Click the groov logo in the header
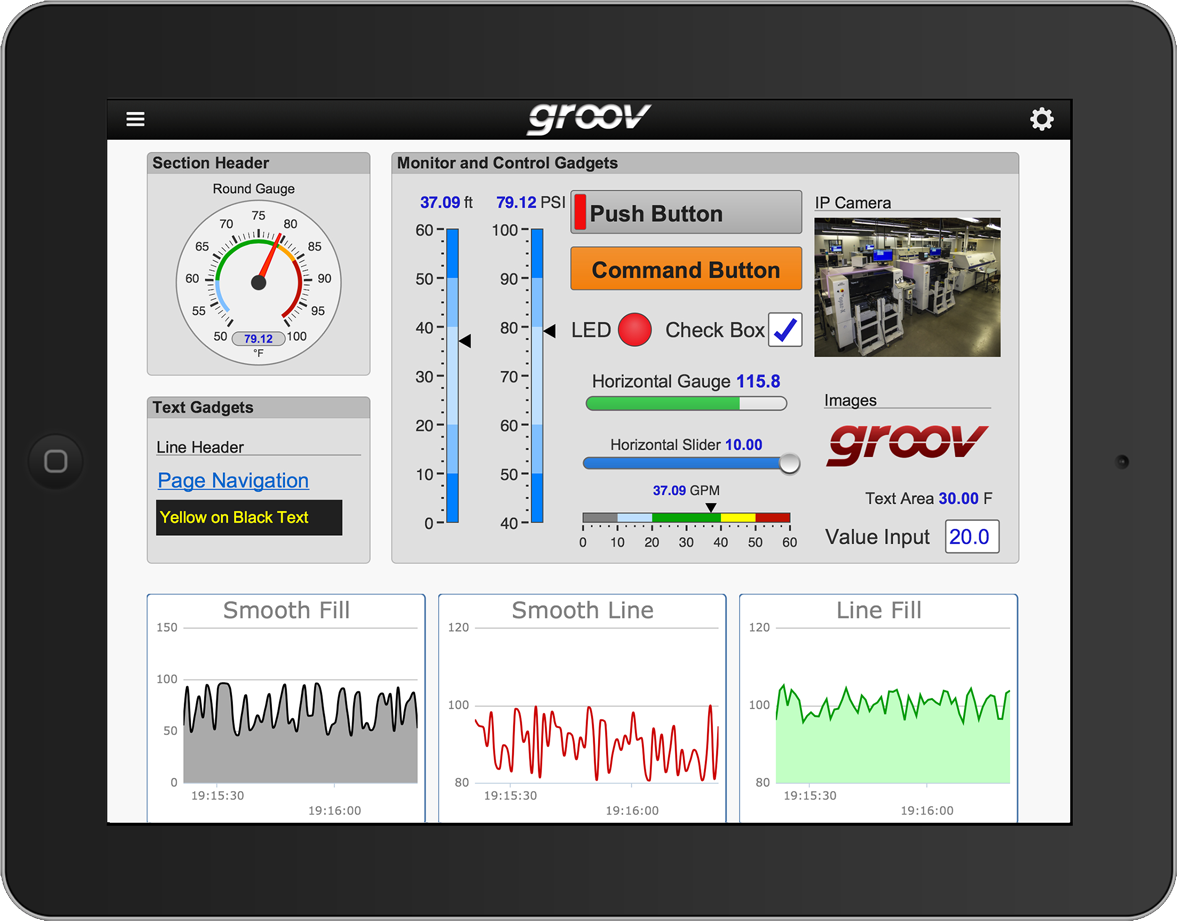This screenshot has height=921, width=1177. click(x=588, y=116)
